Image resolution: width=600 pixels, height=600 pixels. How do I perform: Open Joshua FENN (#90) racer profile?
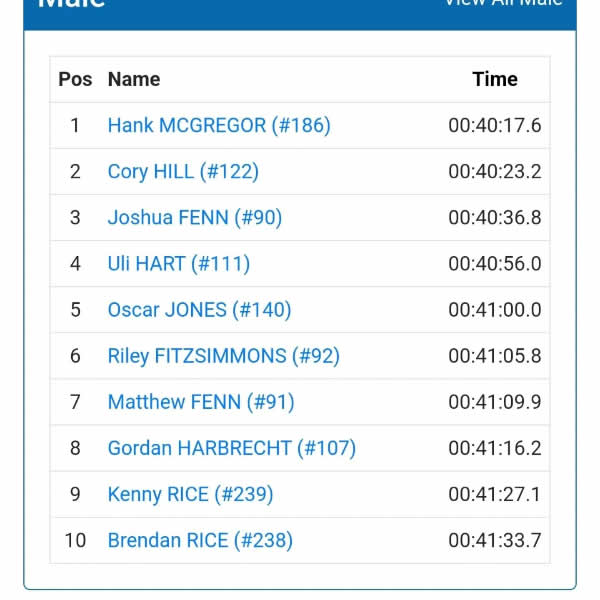[195, 217]
